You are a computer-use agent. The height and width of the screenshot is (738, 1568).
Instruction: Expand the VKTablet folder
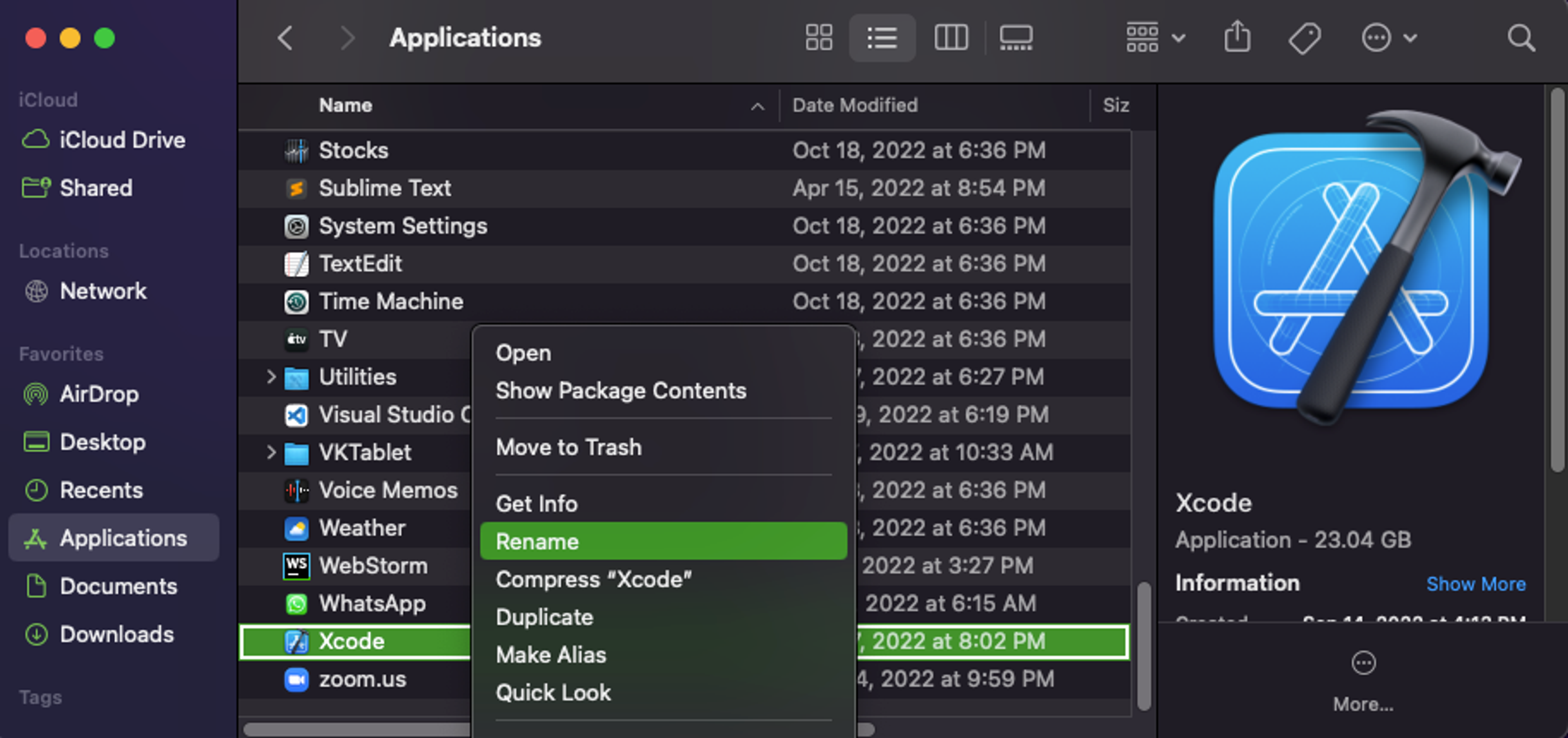(271, 453)
